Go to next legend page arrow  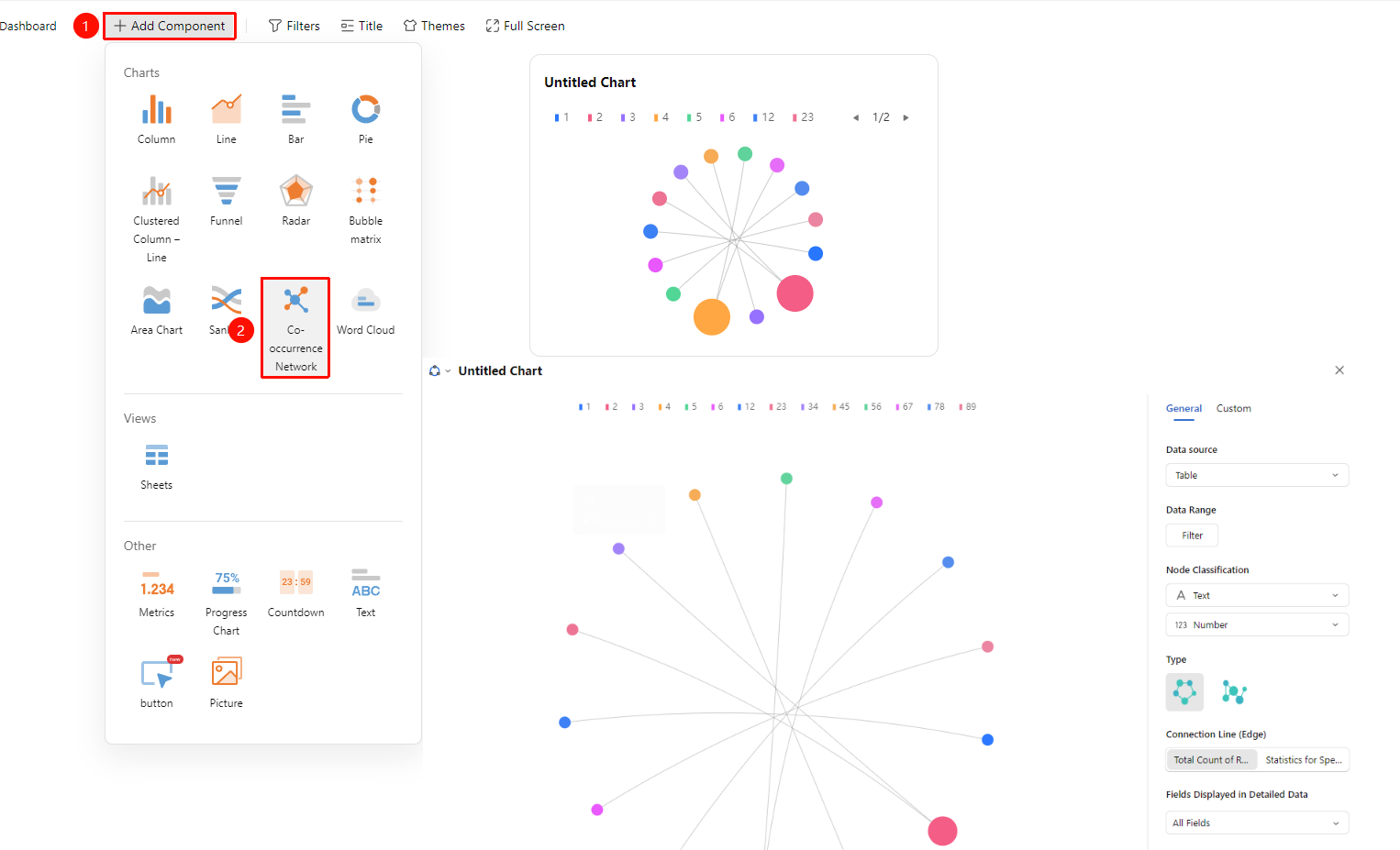click(x=906, y=117)
